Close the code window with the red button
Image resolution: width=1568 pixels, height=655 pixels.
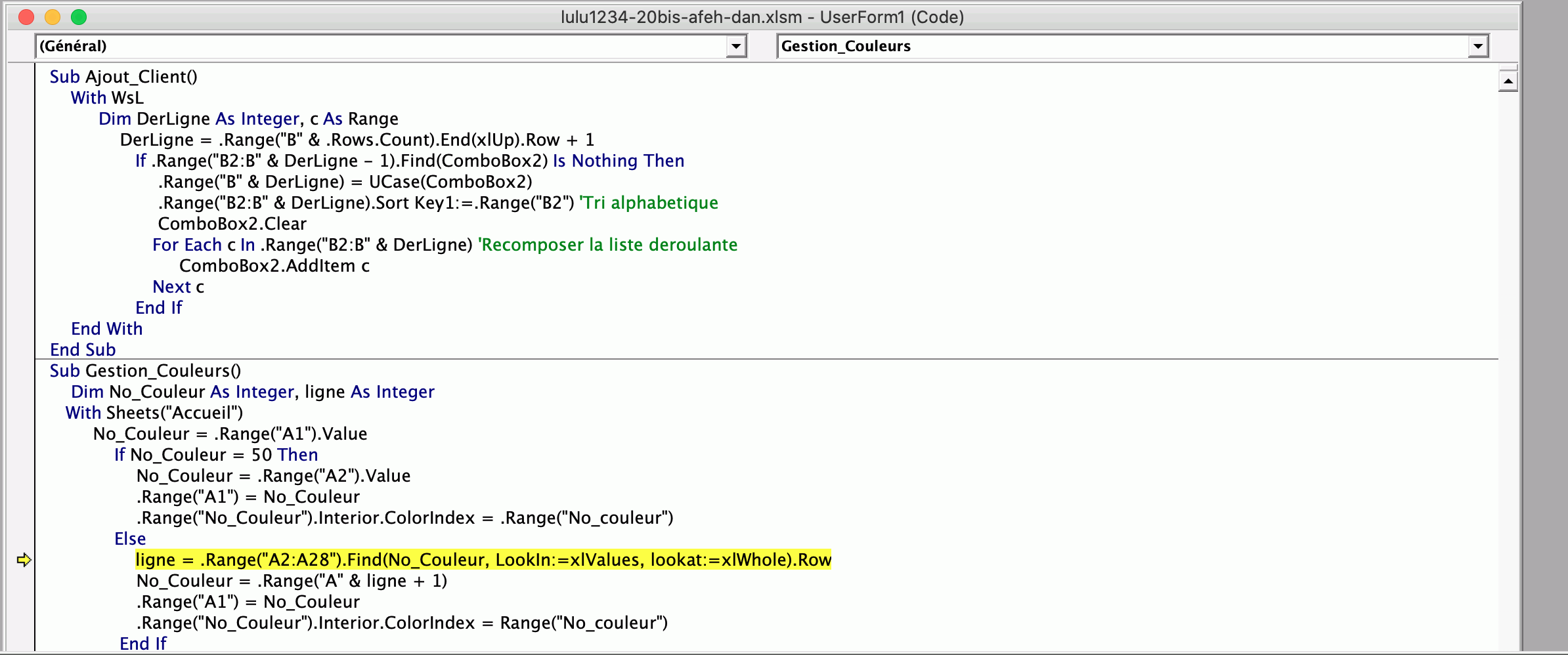pyautogui.click(x=26, y=17)
